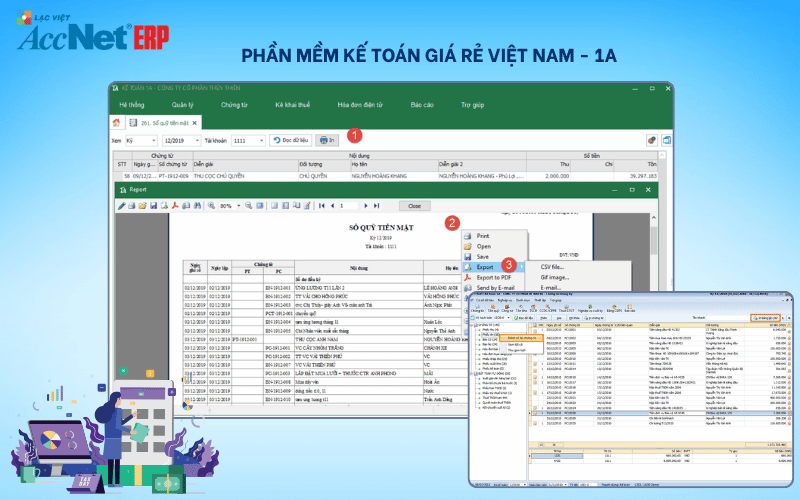Click the Công nợ icon in small window toolbar

(x=507, y=308)
